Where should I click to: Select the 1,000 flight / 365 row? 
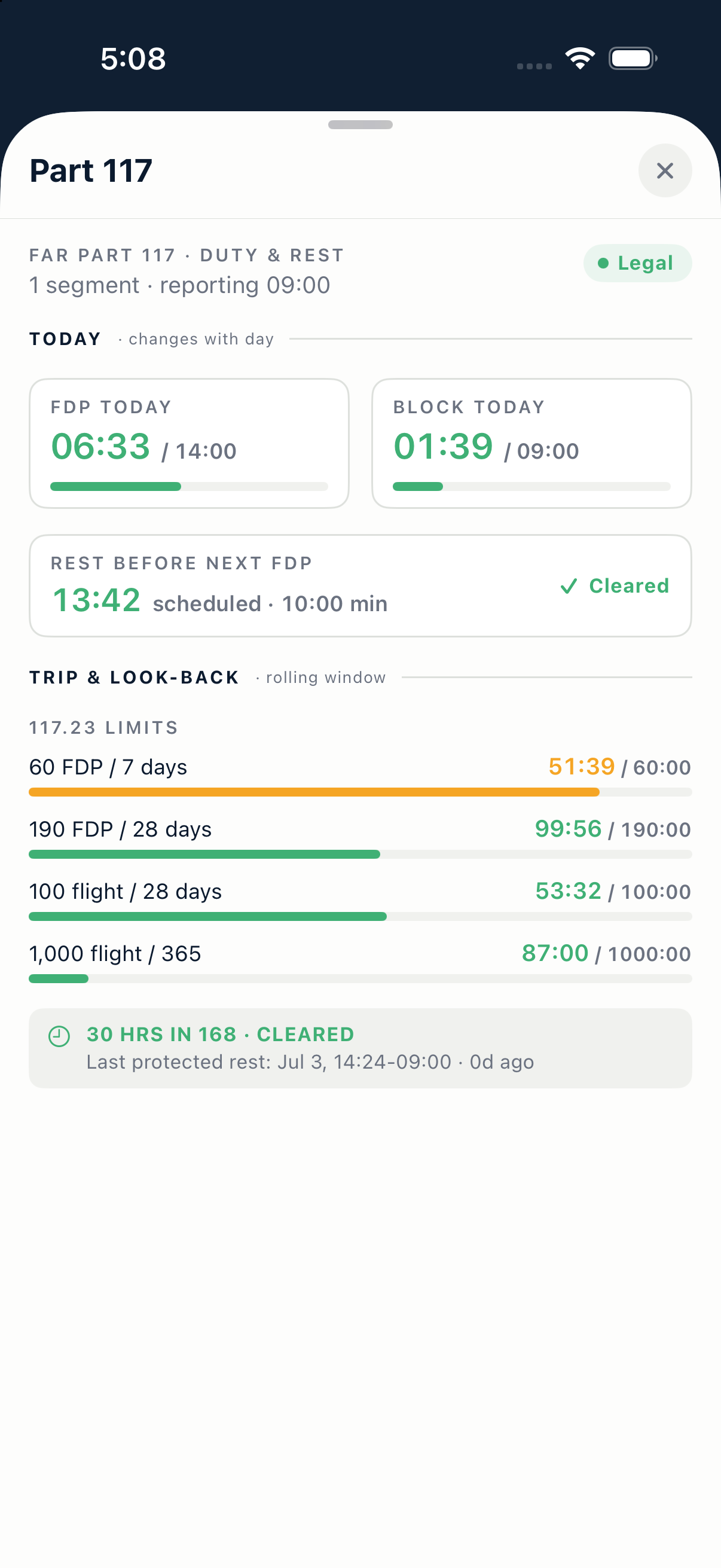(x=360, y=961)
